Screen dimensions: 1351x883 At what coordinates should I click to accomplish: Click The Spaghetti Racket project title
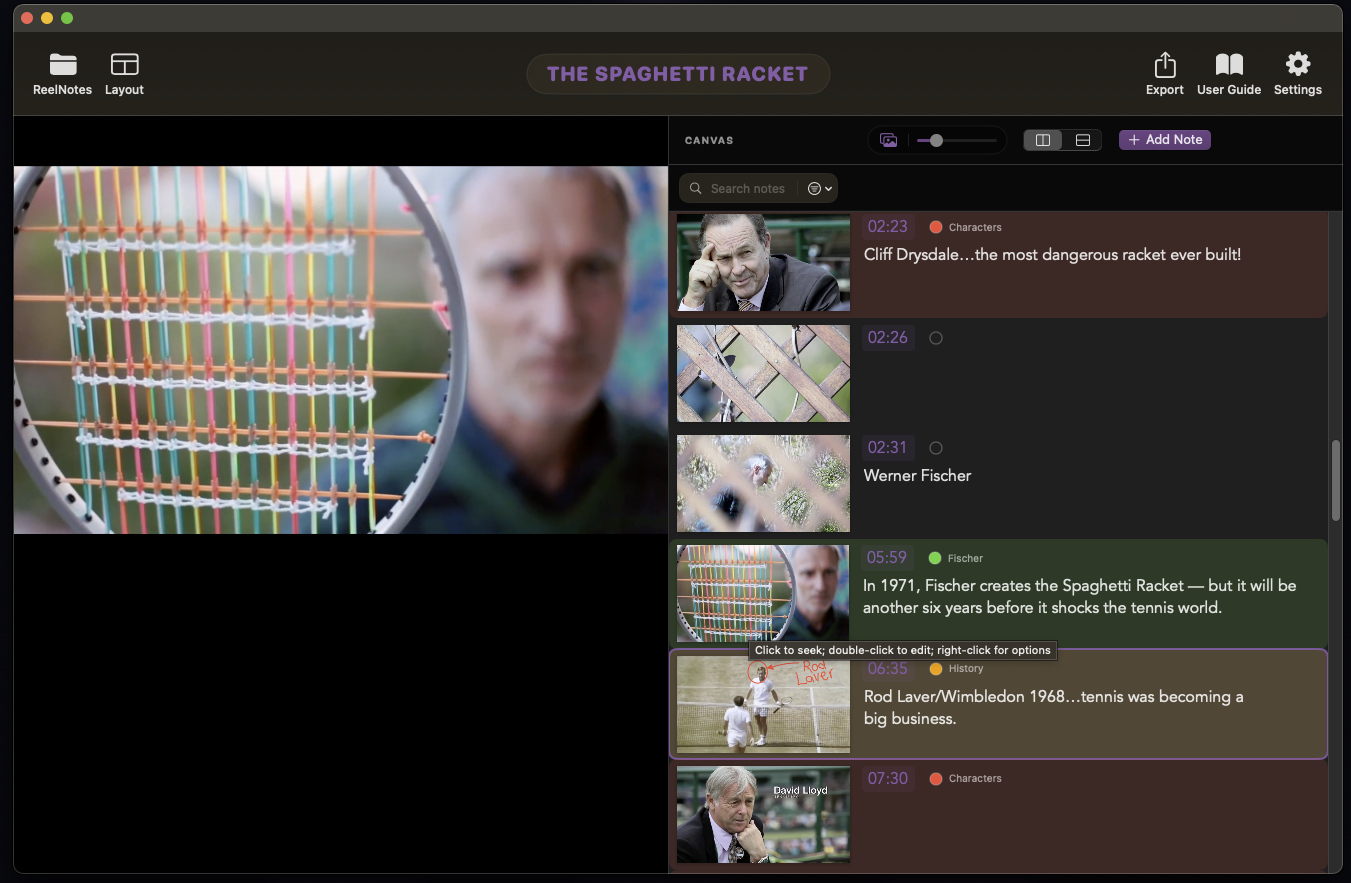[677, 74]
